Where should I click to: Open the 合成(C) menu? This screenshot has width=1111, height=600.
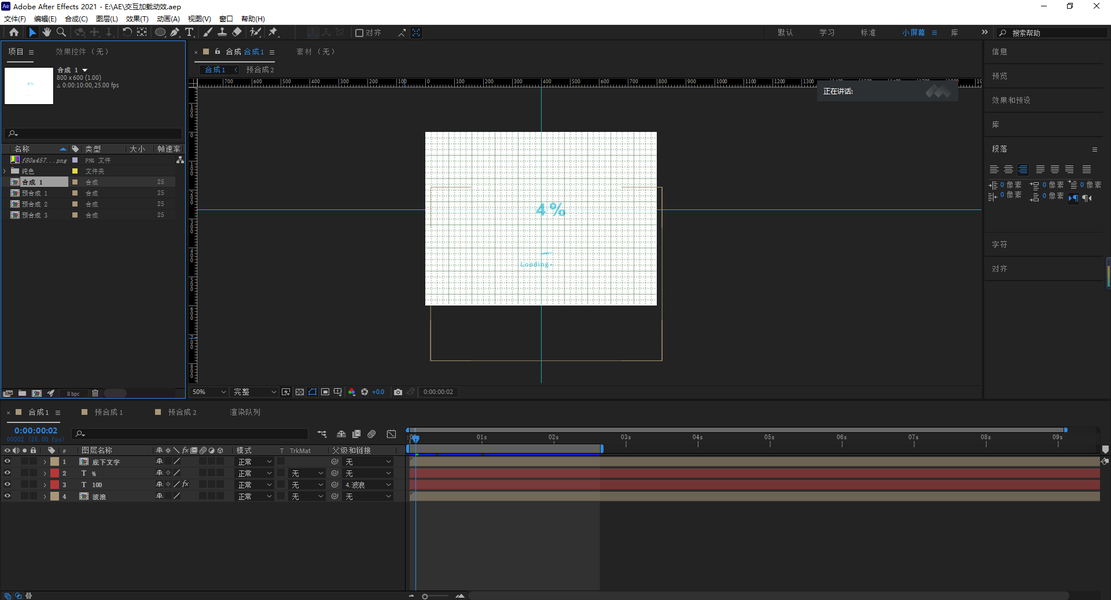coord(77,19)
